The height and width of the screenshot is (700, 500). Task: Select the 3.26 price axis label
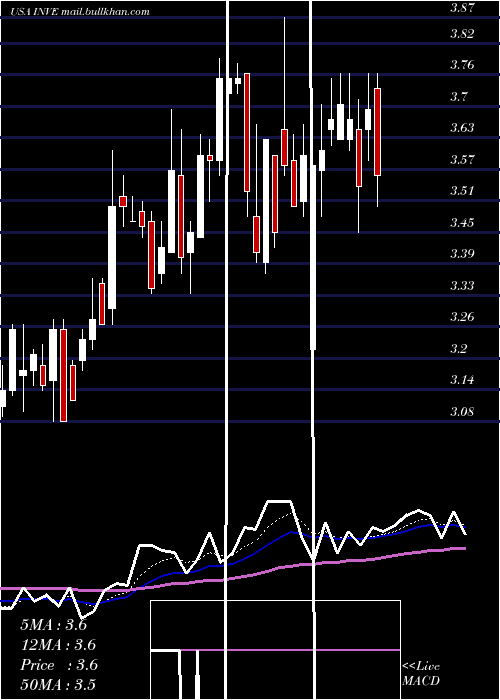pos(462,317)
